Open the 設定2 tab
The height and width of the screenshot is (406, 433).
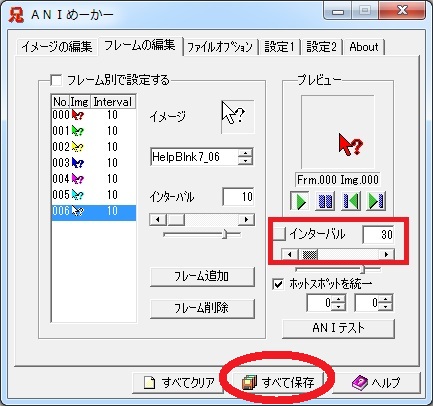click(x=322, y=47)
